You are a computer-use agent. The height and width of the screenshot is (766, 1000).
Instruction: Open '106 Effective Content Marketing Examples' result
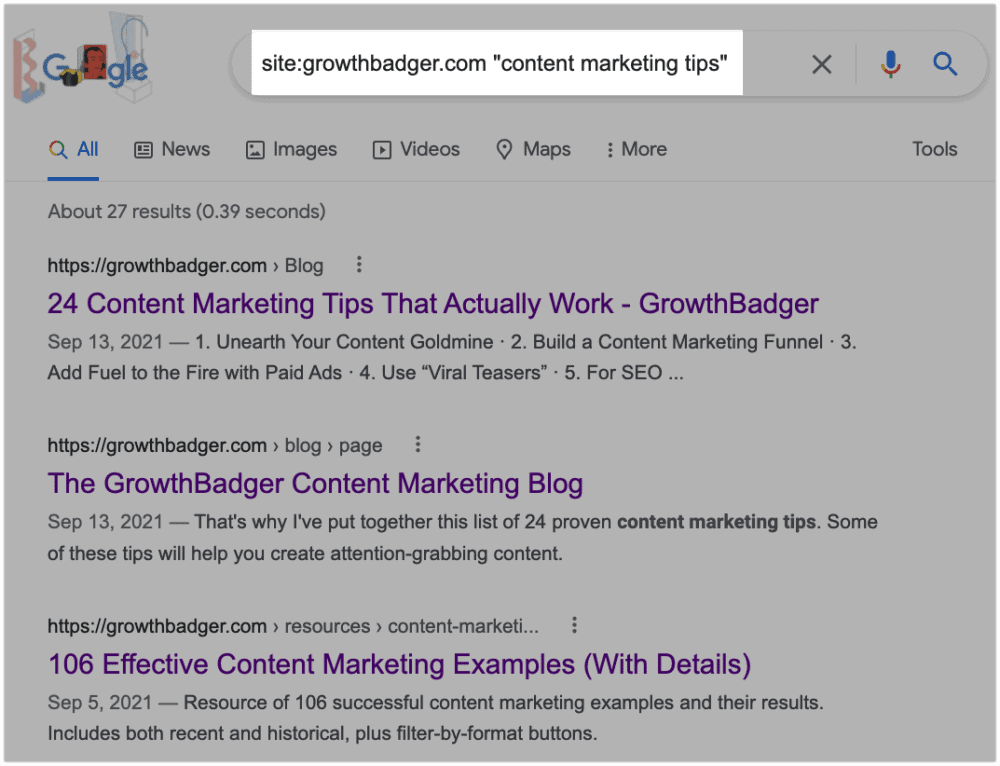point(399,663)
